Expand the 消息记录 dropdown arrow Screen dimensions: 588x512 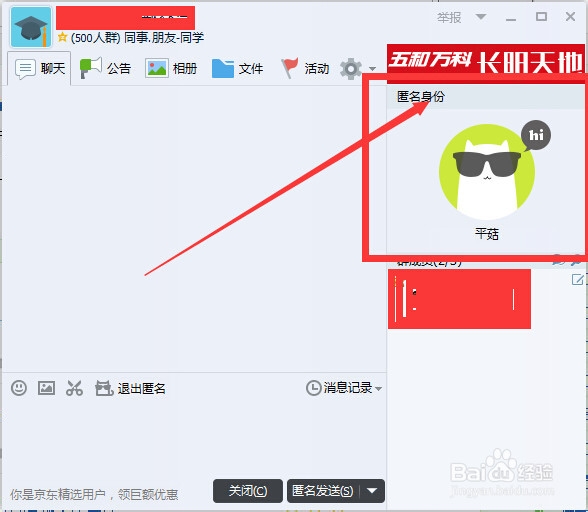[378, 389]
